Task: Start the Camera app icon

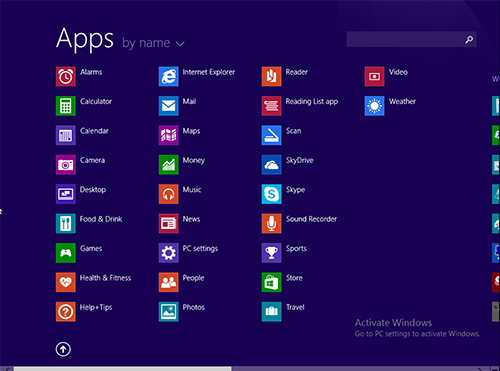Action: [x=65, y=164]
